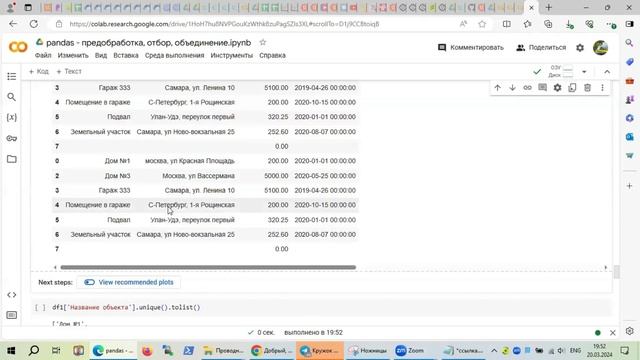Click the Диск usage bar
Screen dimensions: 640x360
[567, 76]
